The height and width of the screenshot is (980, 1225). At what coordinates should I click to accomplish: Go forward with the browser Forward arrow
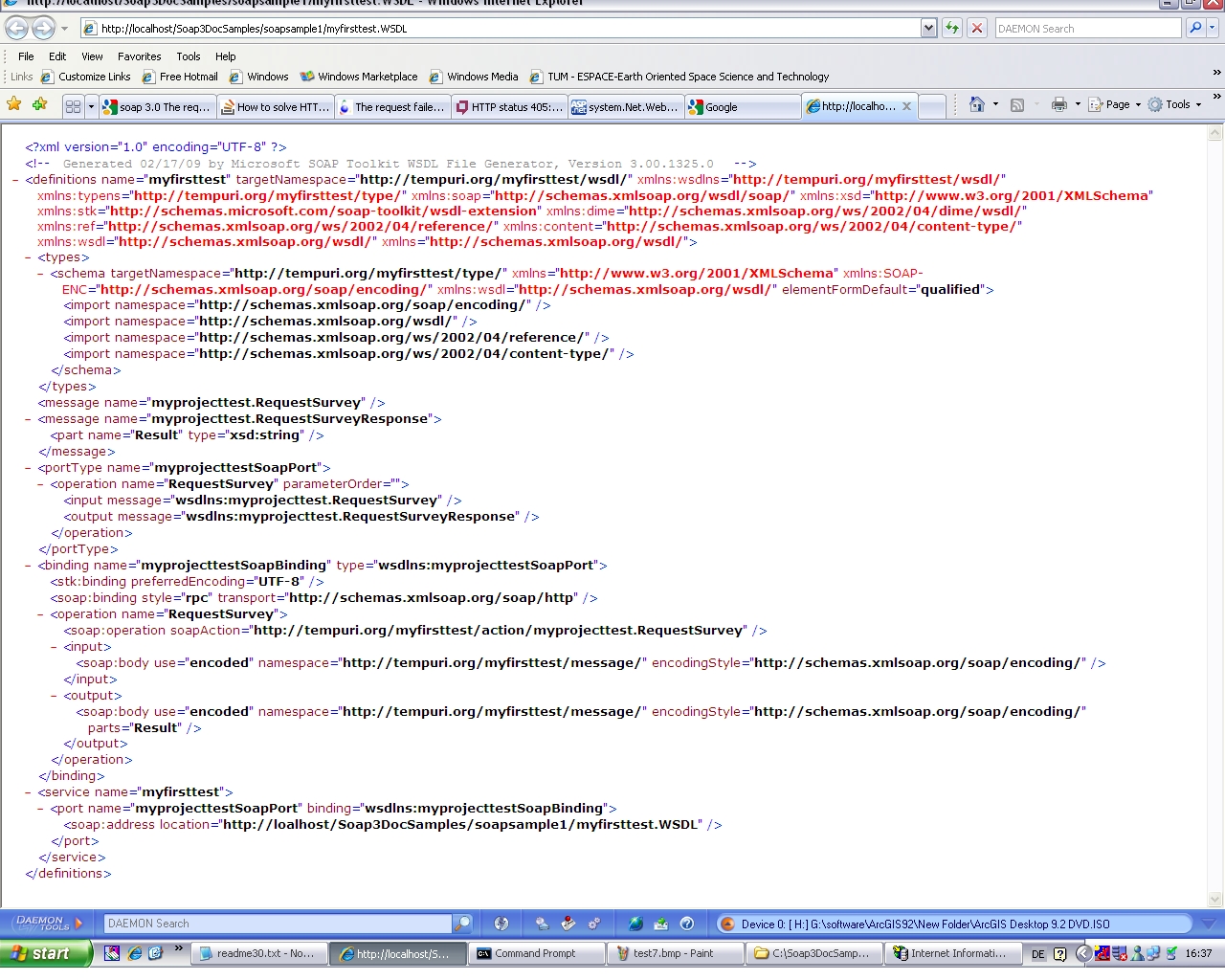point(43,28)
